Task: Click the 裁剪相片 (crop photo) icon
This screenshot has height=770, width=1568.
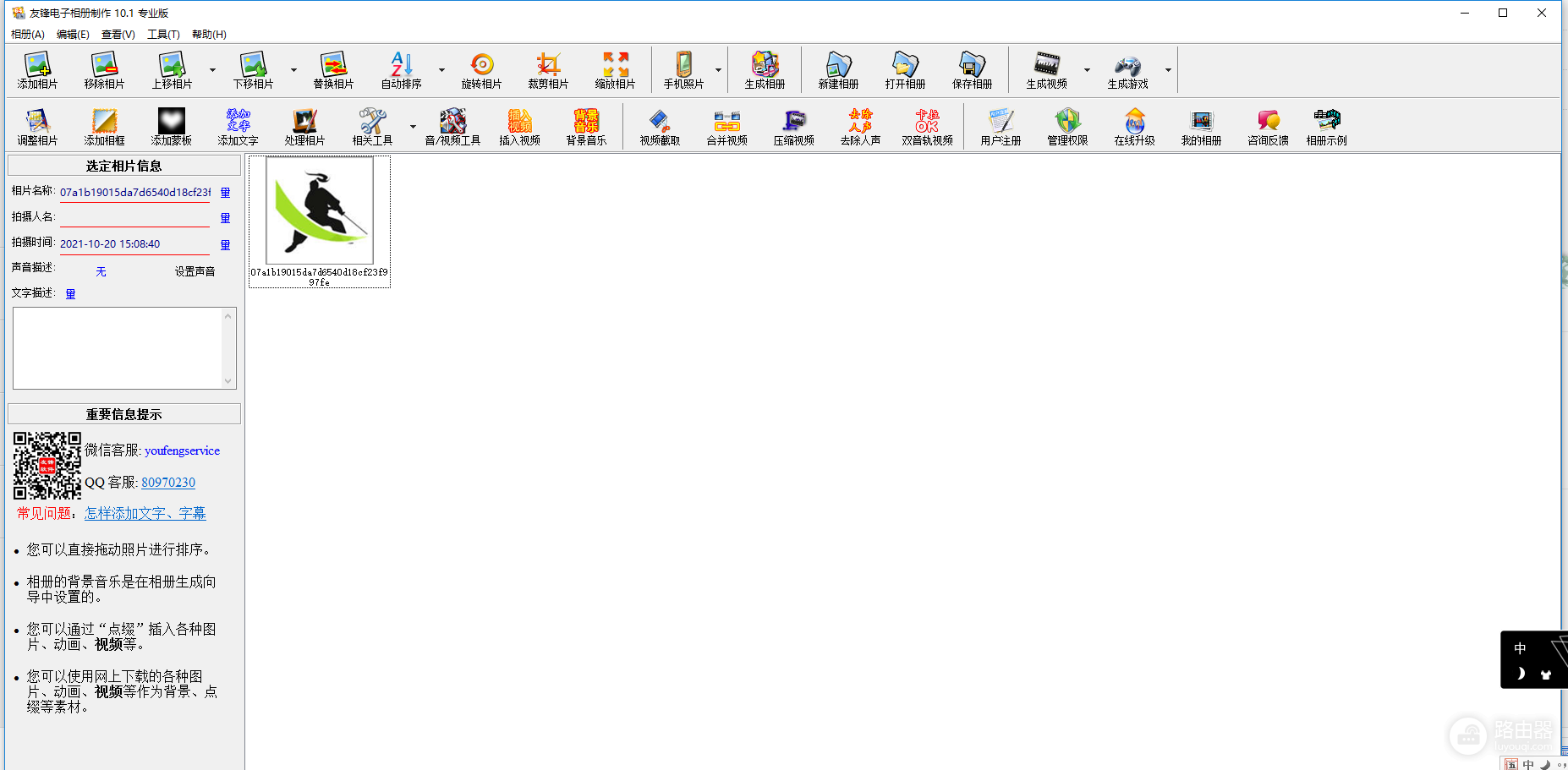Action: [x=548, y=70]
